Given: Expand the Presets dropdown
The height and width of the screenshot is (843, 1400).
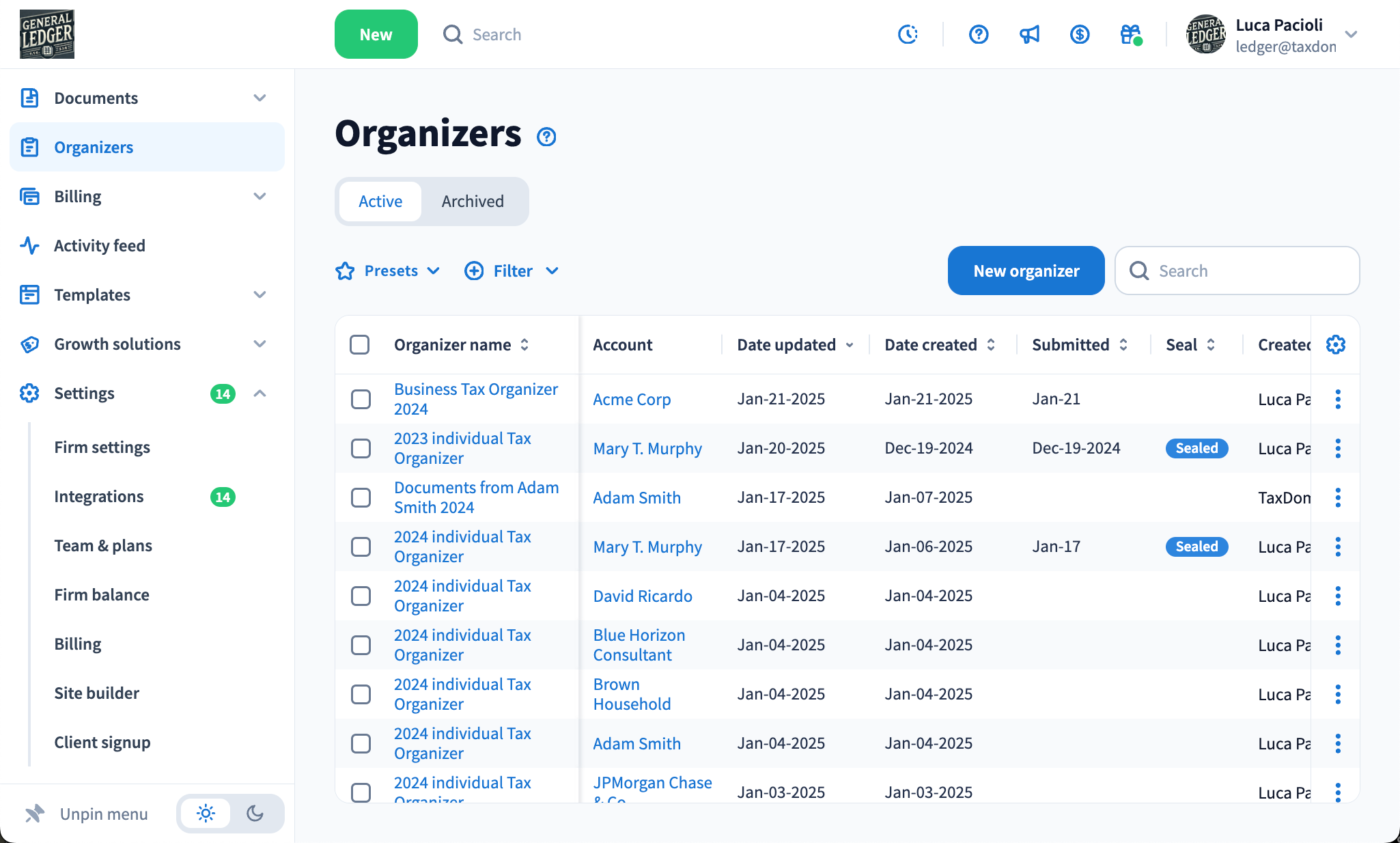Looking at the screenshot, I should tap(388, 271).
